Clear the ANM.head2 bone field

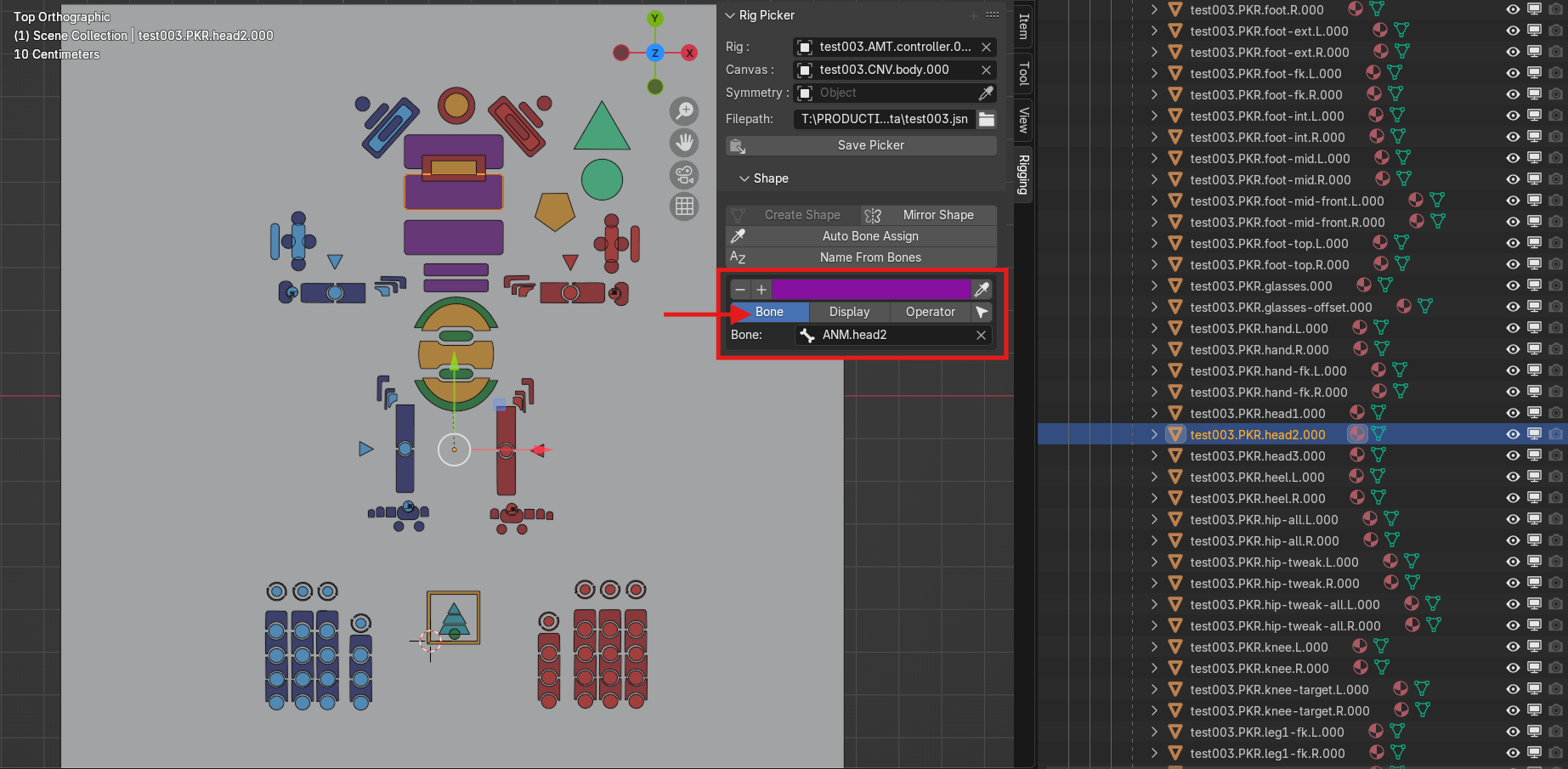[981, 335]
